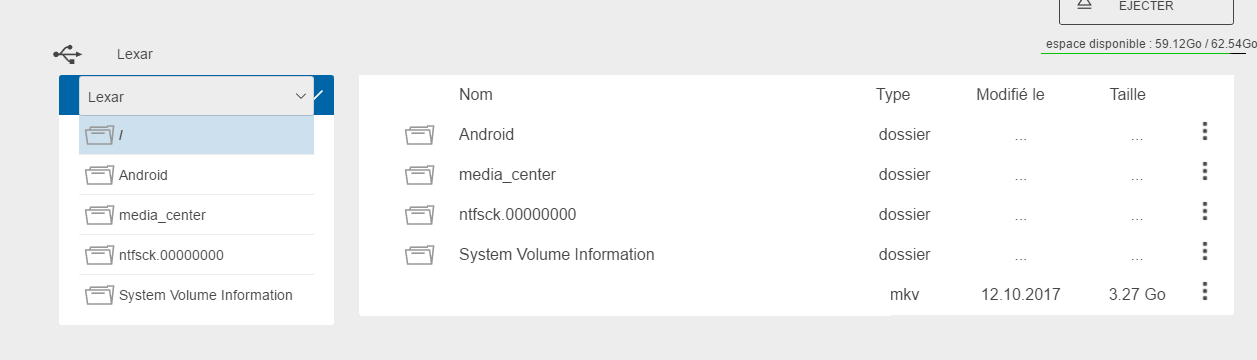Select root folder / in tree
Viewport: 1257px width, 360px height.
197,135
